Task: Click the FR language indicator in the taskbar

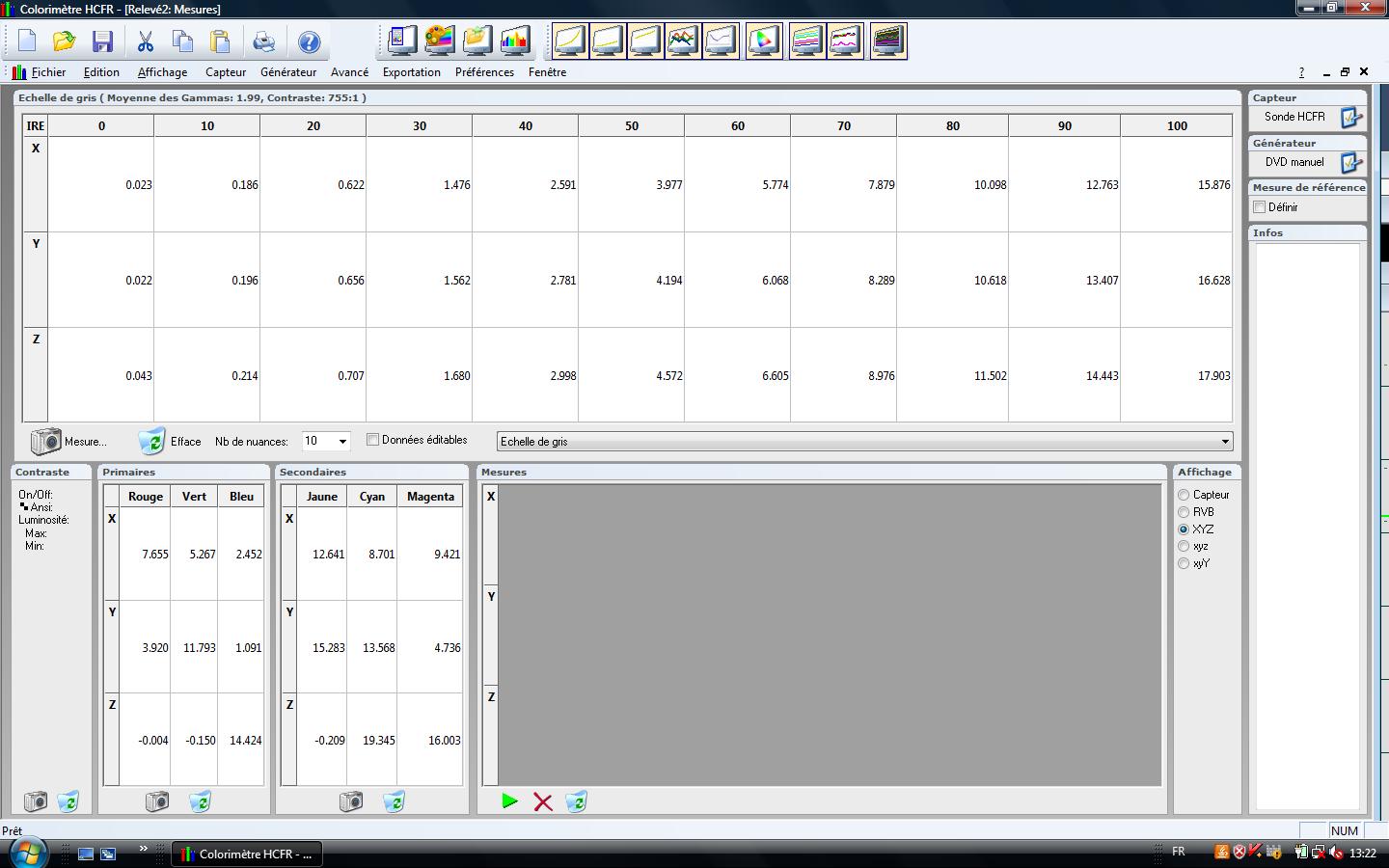Action: [1179, 852]
